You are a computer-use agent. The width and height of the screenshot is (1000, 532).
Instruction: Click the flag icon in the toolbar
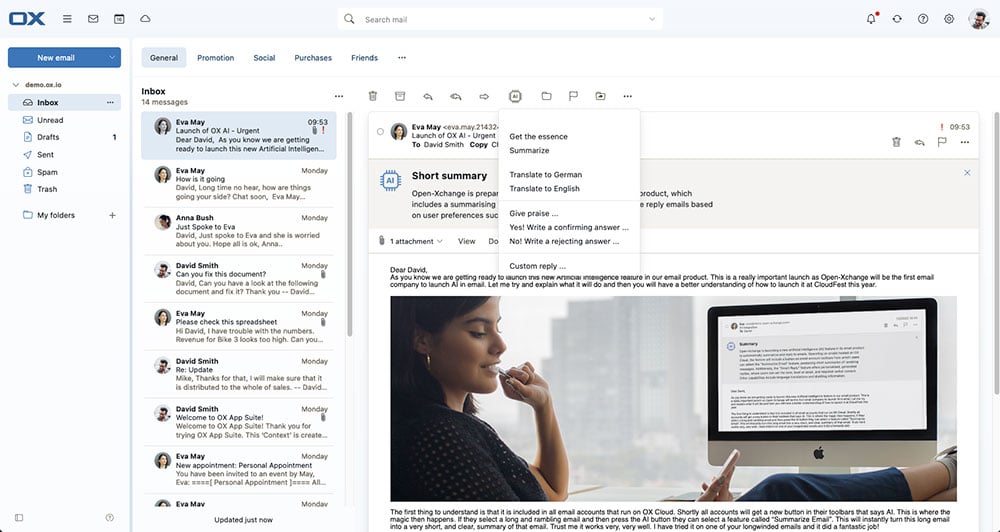[x=573, y=96]
